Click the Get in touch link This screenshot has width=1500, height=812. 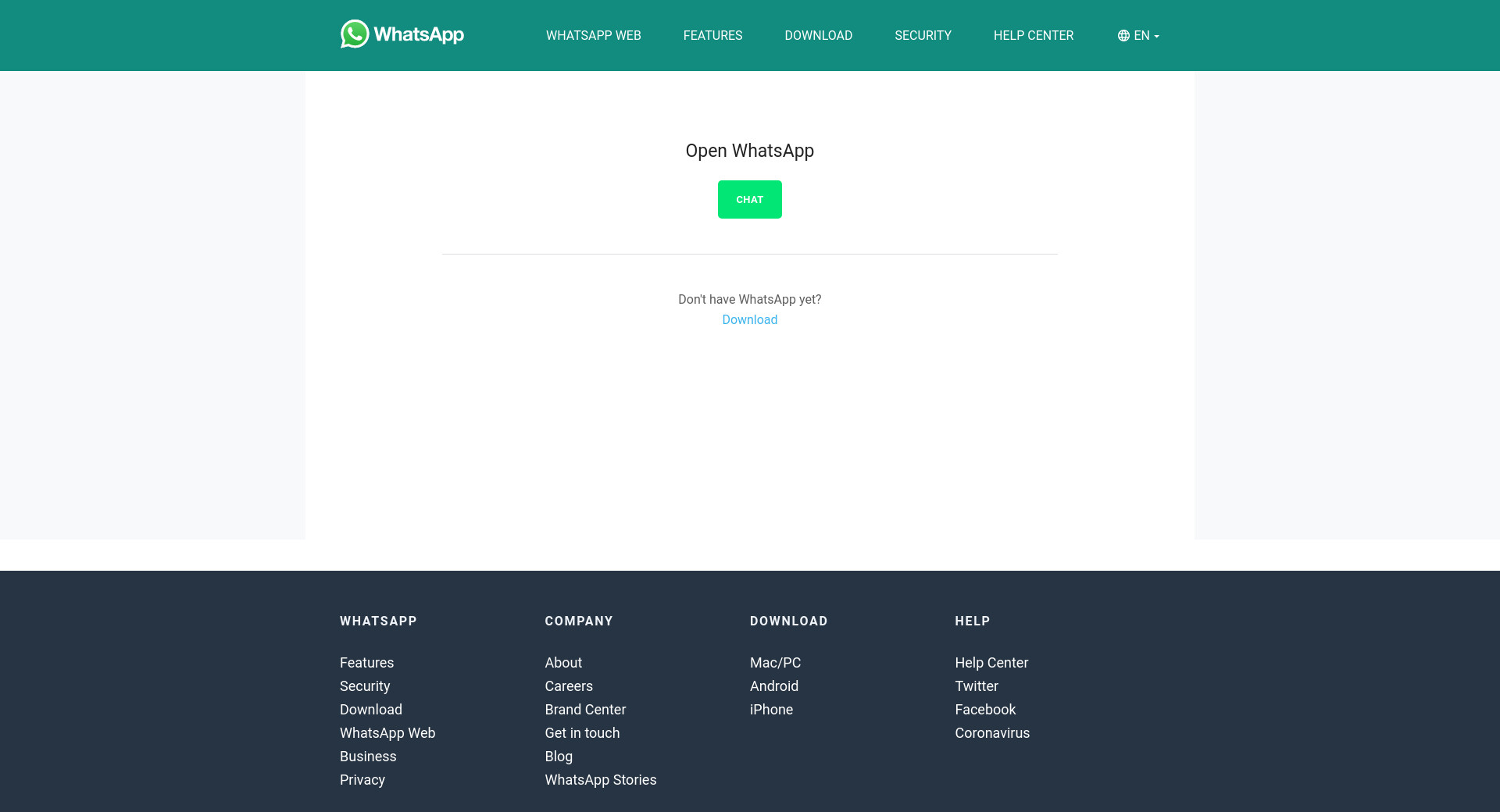click(582, 733)
